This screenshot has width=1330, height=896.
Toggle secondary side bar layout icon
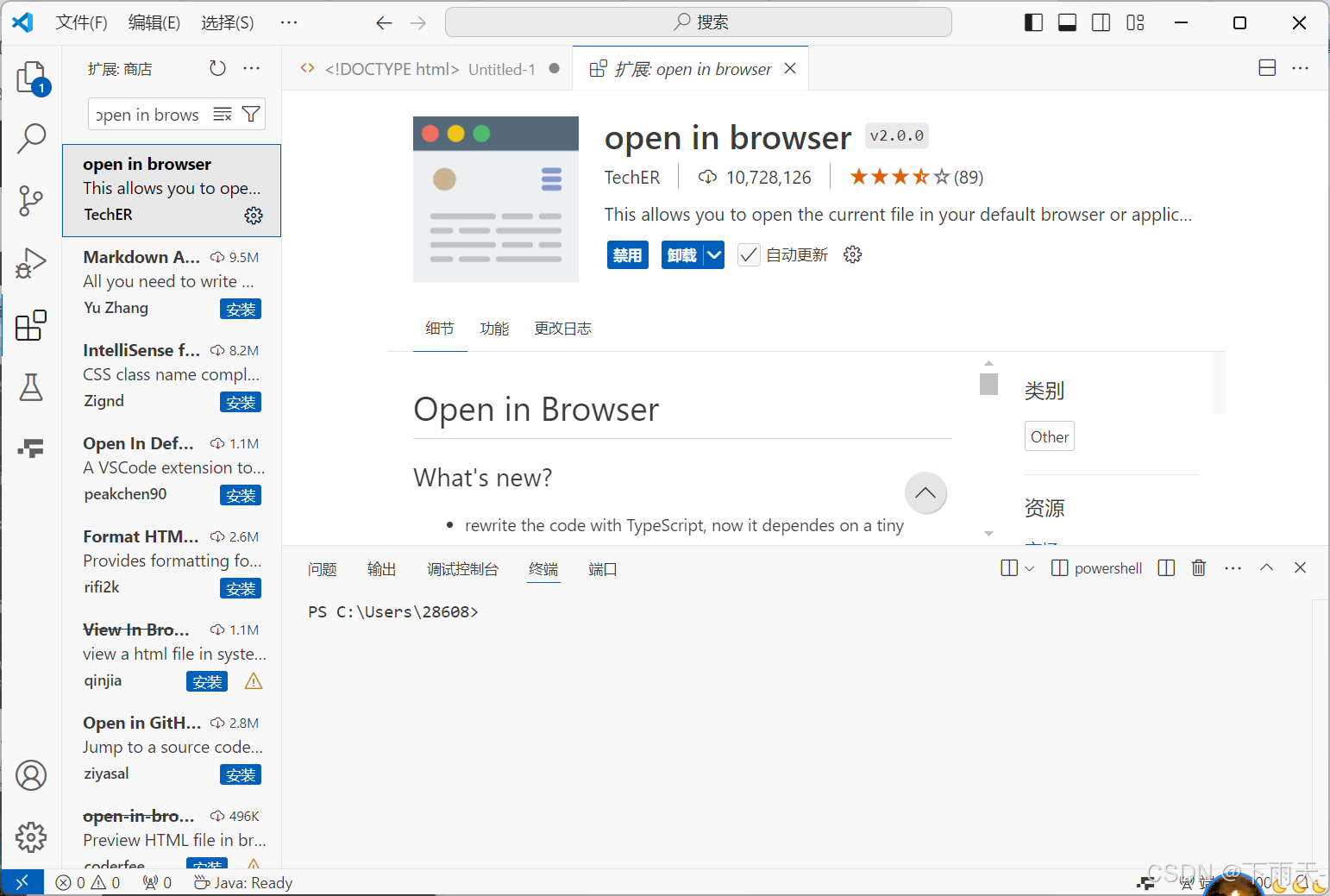click(x=1101, y=22)
